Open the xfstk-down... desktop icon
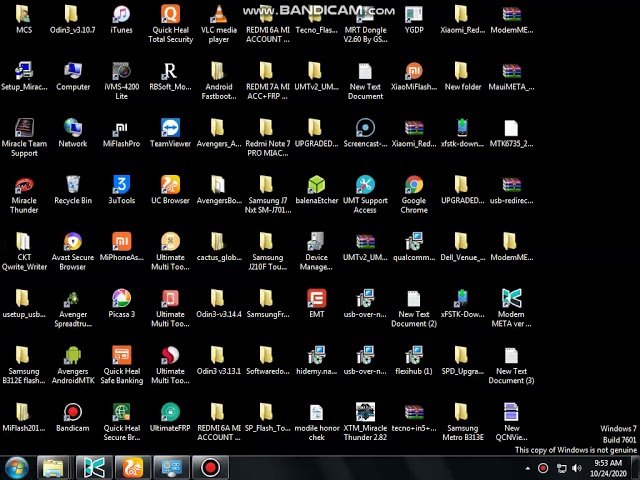Image resolution: width=640 pixels, height=480 pixels. [x=462, y=133]
